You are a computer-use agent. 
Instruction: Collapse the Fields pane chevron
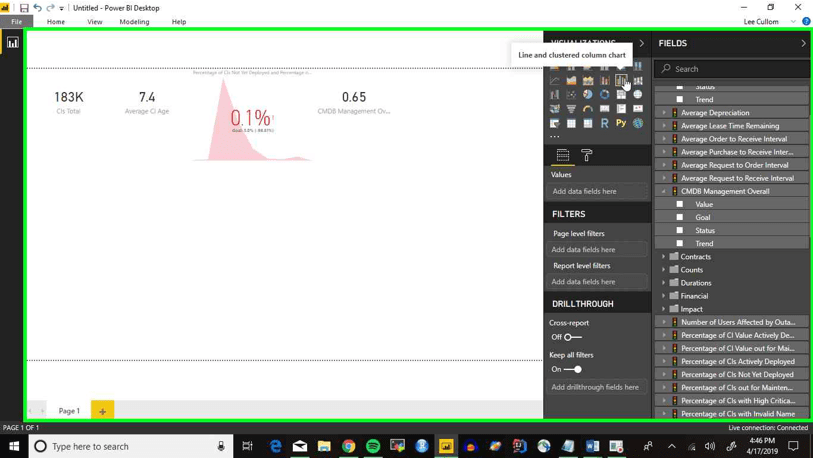pyautogui.click(x=803, y=43)
